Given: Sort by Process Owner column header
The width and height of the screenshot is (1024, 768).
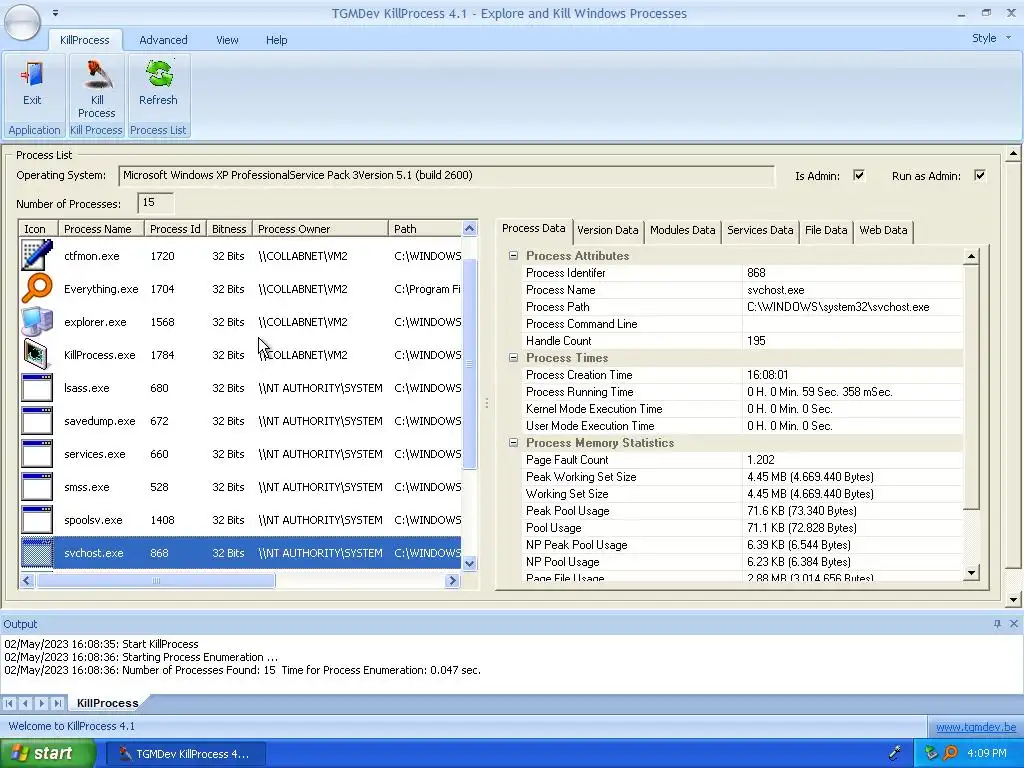Looking at the screenshot, I should point(320,229).
